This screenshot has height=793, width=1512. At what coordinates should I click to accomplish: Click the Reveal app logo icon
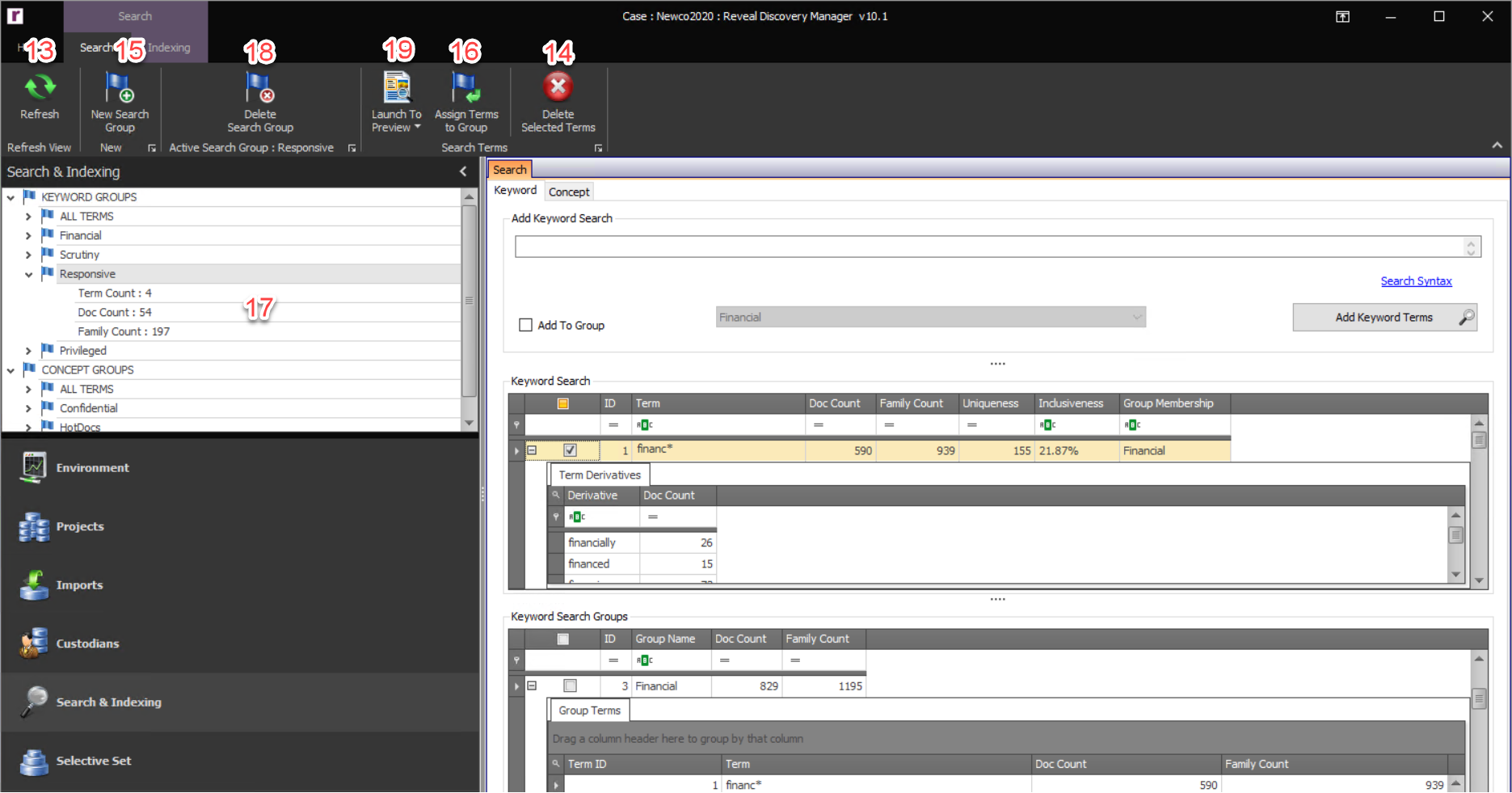pyautogui.click(x=15, y=15)
